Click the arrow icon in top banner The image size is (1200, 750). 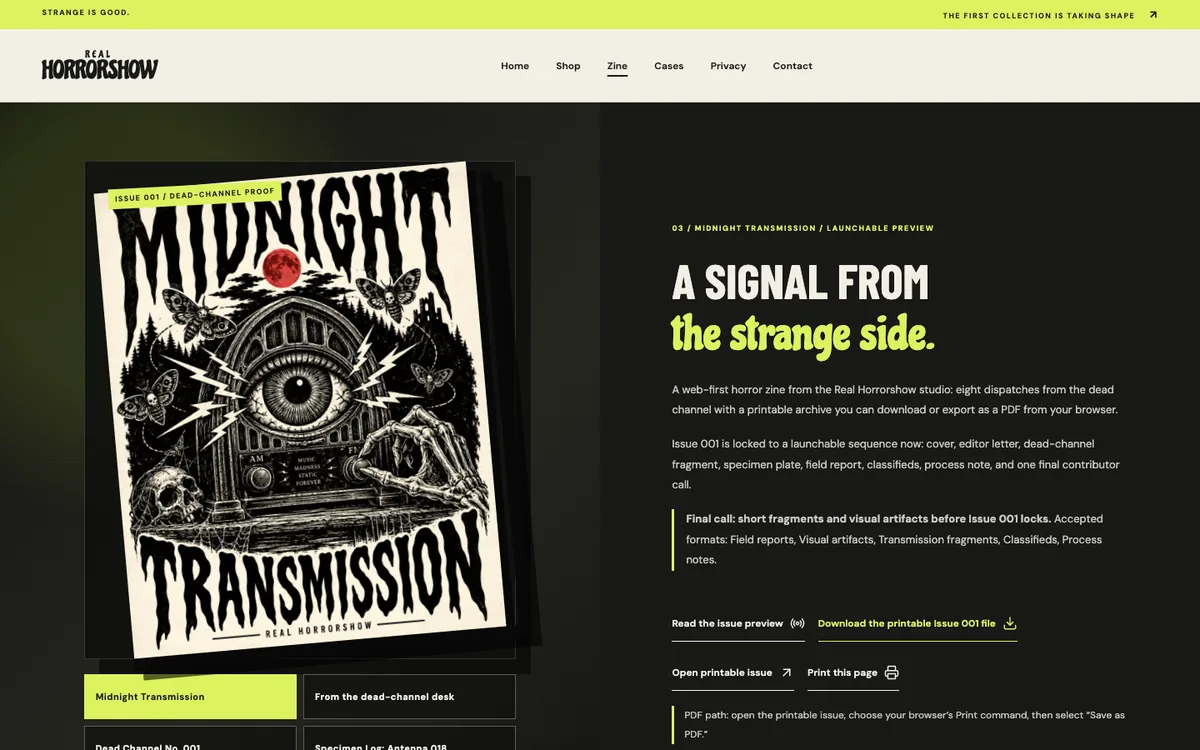coord(1153,15)
